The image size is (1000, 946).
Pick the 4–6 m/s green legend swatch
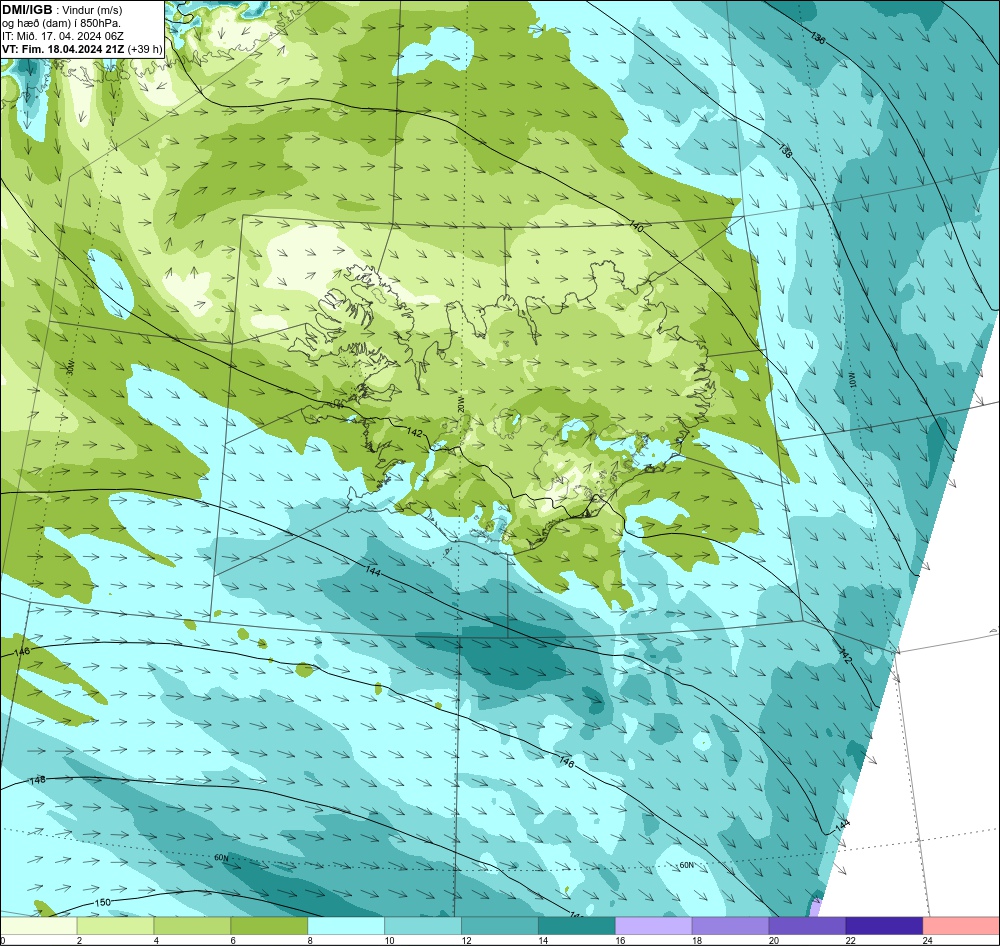click(x=192, y=926)
